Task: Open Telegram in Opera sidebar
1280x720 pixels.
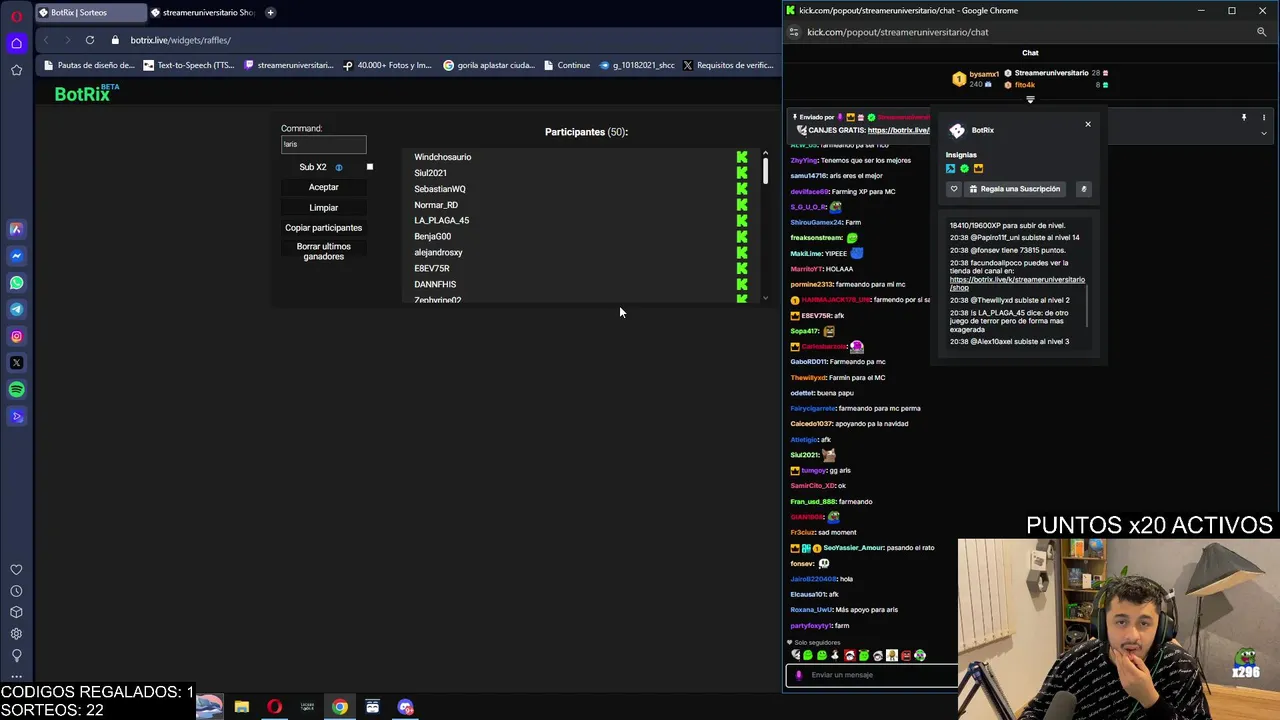Action: [x=16, y=309]
